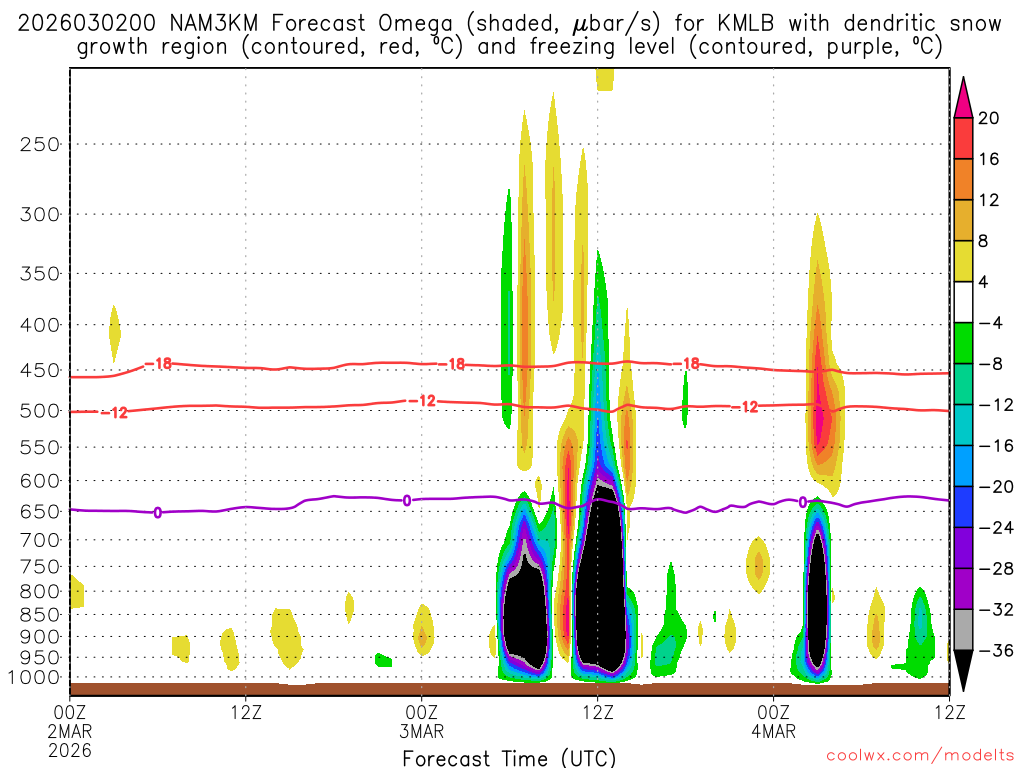This screenshot has width=1024, height=768.
Task: Select the 300 pressure axis label
Action: pos(40,214)
